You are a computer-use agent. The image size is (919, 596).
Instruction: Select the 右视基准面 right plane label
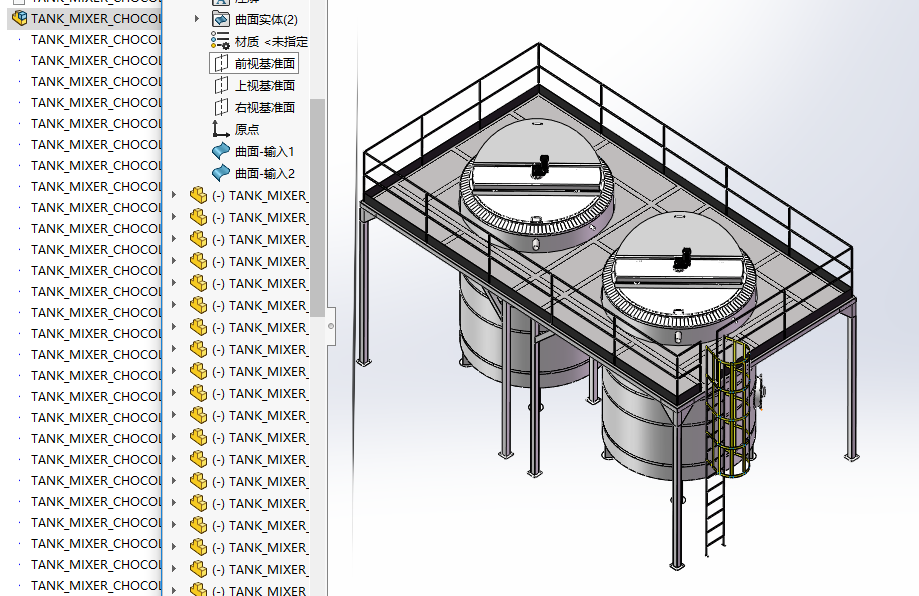264,107
